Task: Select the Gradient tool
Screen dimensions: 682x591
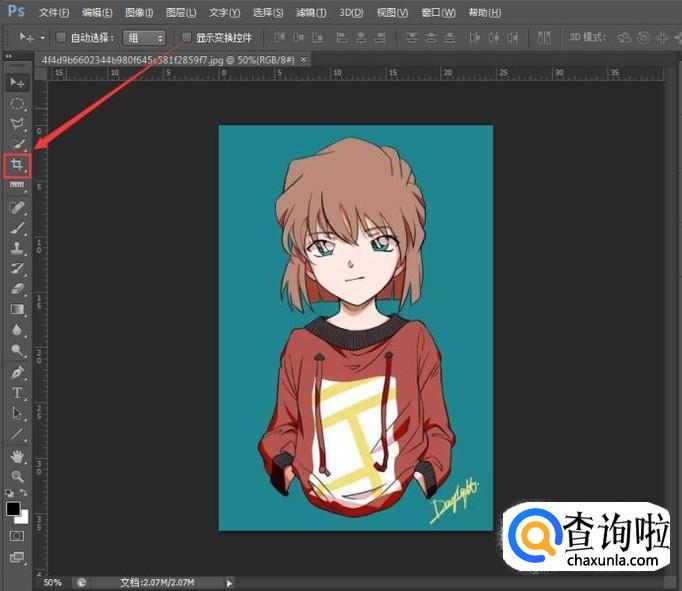Action: point(17,309)
